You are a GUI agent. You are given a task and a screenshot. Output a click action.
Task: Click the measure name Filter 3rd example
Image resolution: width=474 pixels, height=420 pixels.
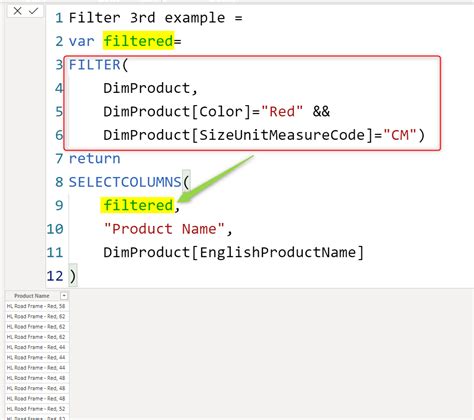point(147,18)
